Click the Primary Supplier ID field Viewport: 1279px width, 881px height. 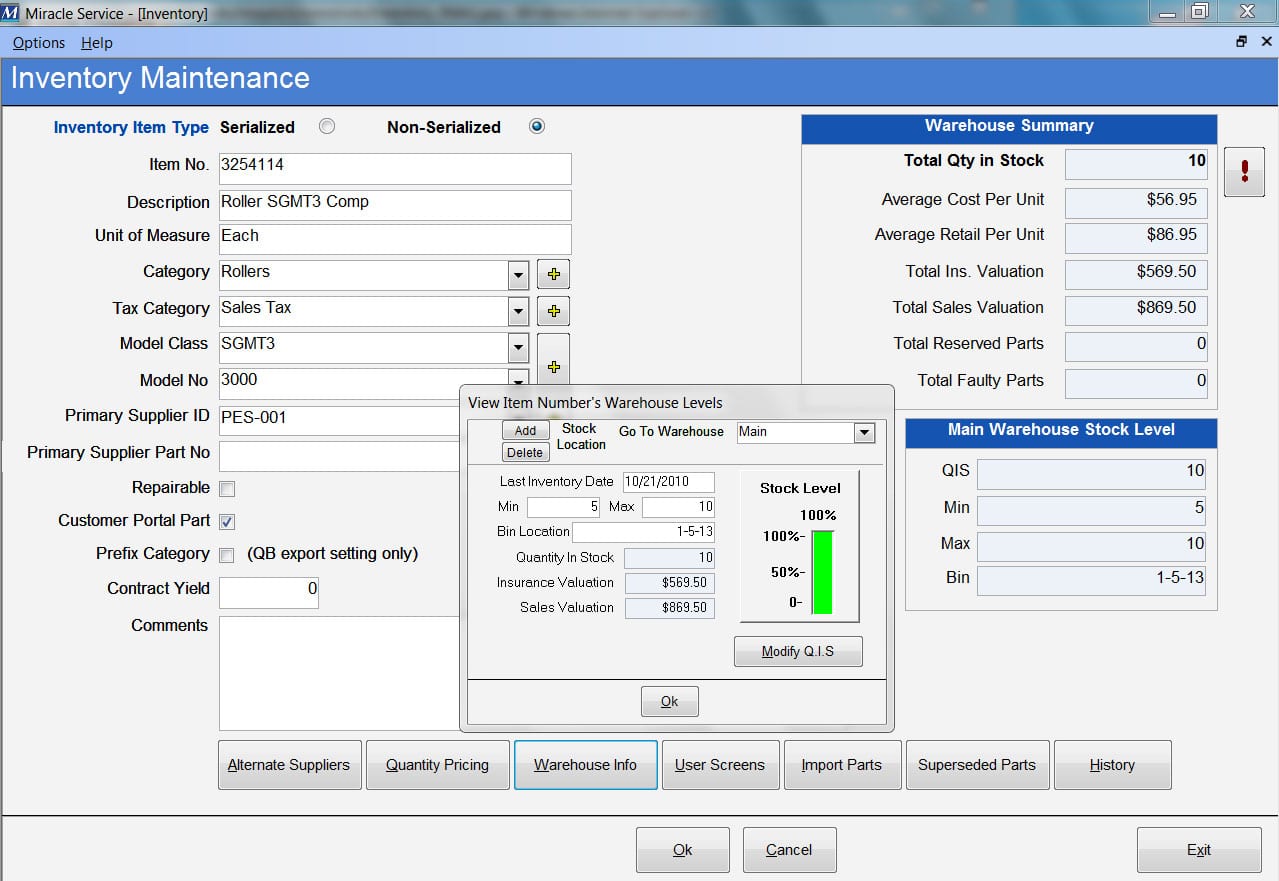click(340, 420)
